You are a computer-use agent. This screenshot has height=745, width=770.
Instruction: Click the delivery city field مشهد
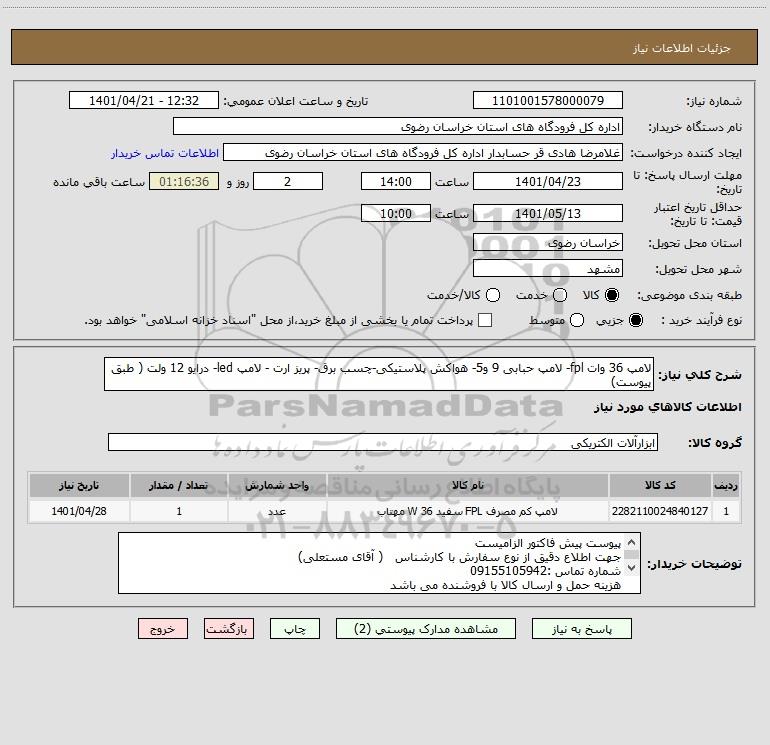548,268
